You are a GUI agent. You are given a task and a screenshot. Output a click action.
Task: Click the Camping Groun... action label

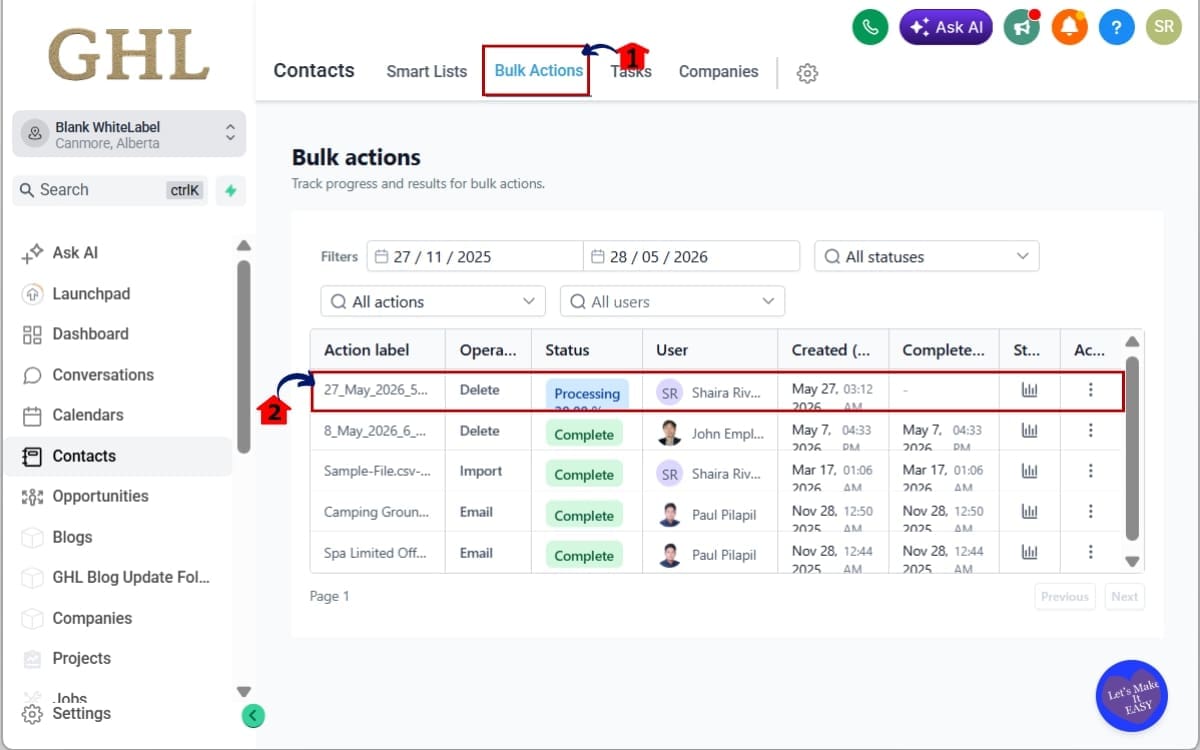[376, 512]
